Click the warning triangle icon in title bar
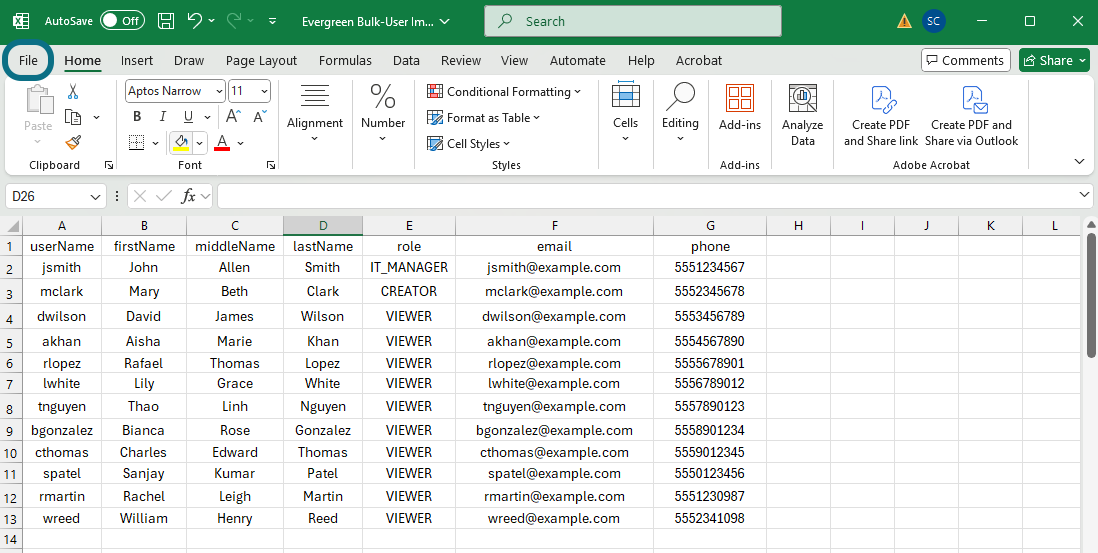This screenshot has width=1098, height=553. (904, 21)
